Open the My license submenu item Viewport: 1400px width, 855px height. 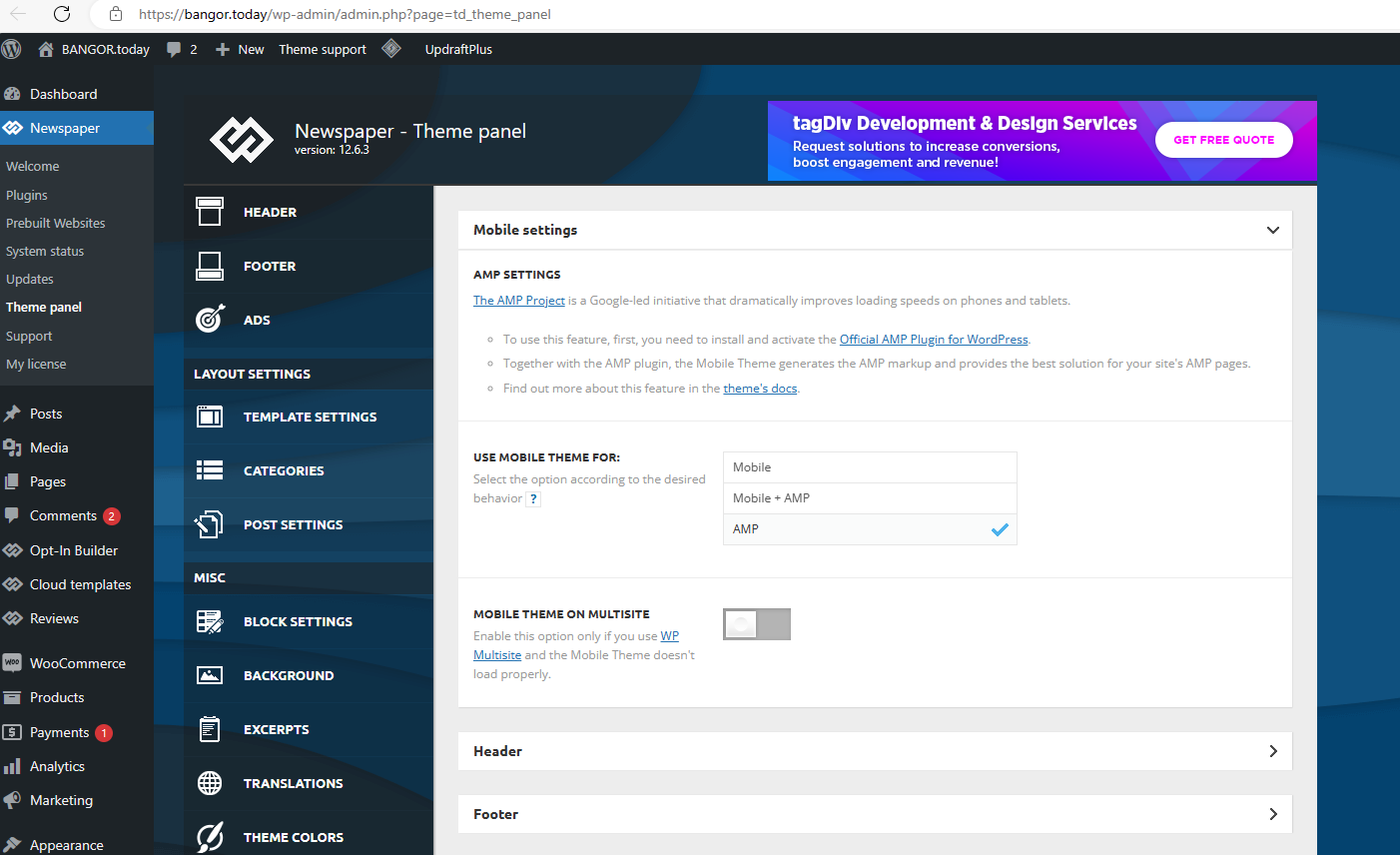(x=36, y=365)
